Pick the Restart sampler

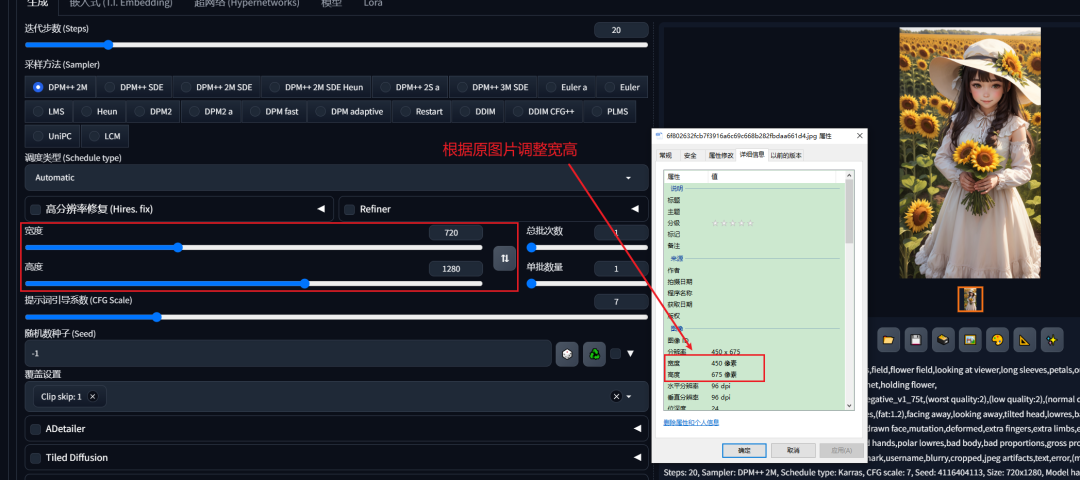422,111
